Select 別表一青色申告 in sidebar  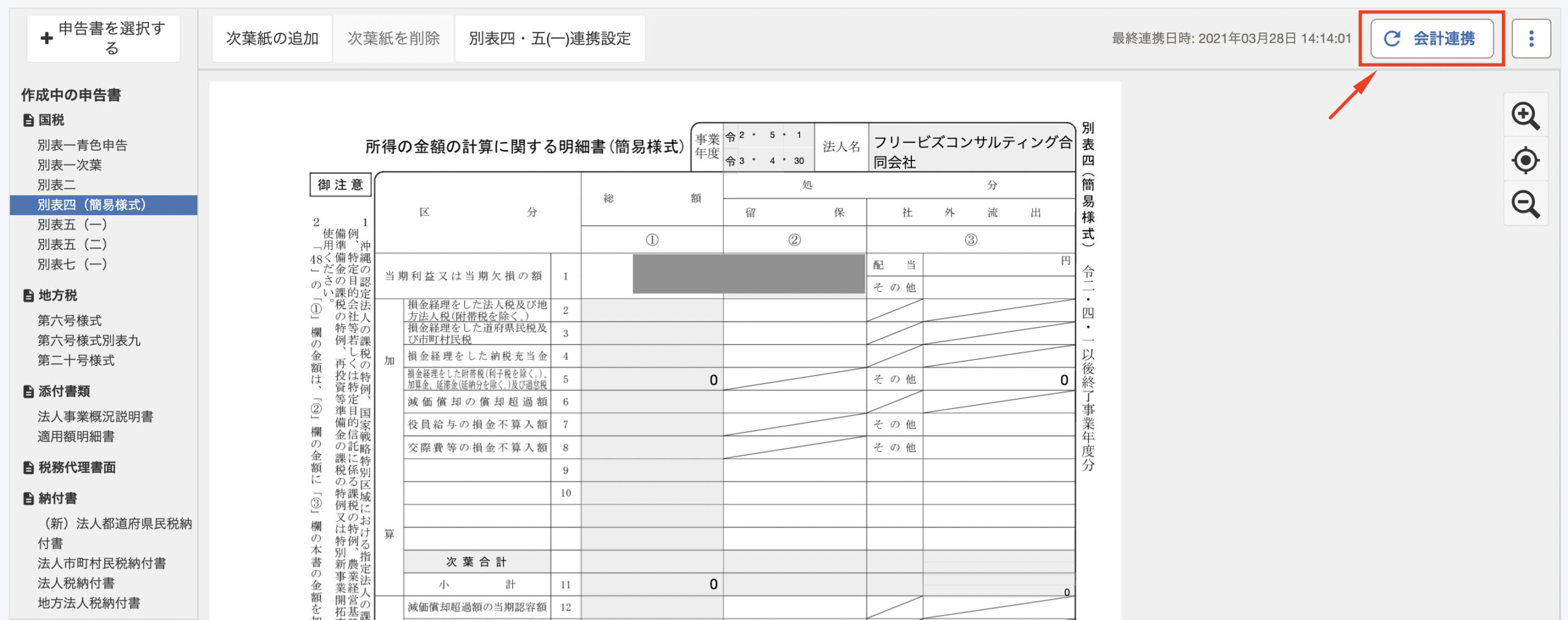82,145
